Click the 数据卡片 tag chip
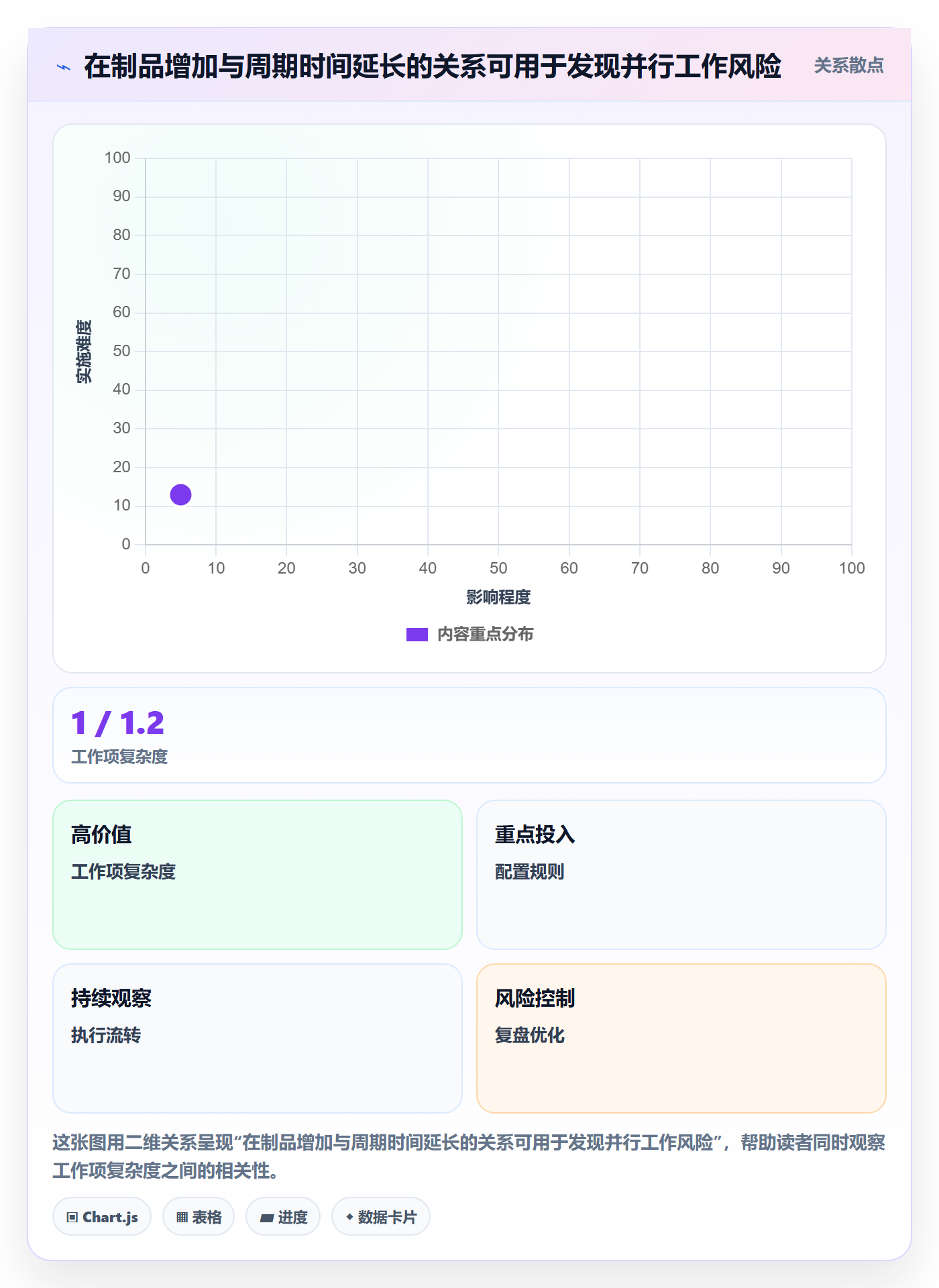939x1288 pixels. 381,1216
